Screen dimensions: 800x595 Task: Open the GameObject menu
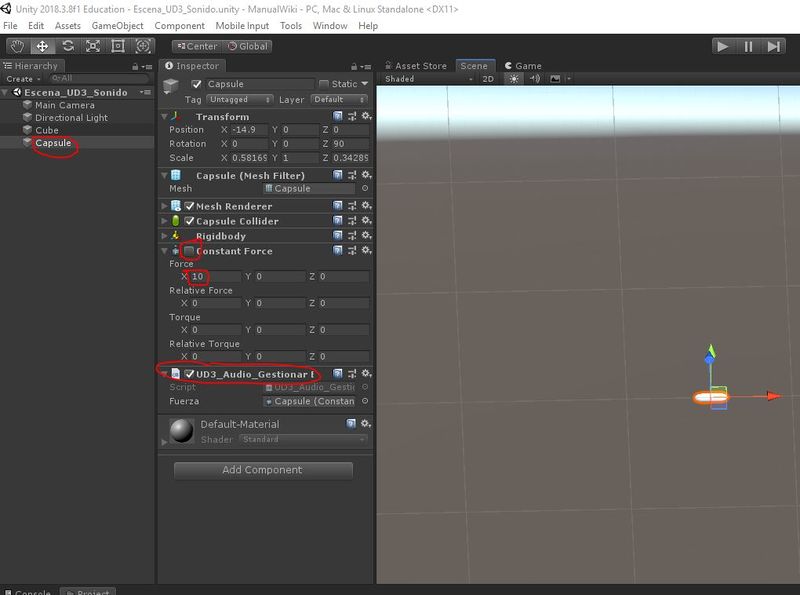click(117, 26)
